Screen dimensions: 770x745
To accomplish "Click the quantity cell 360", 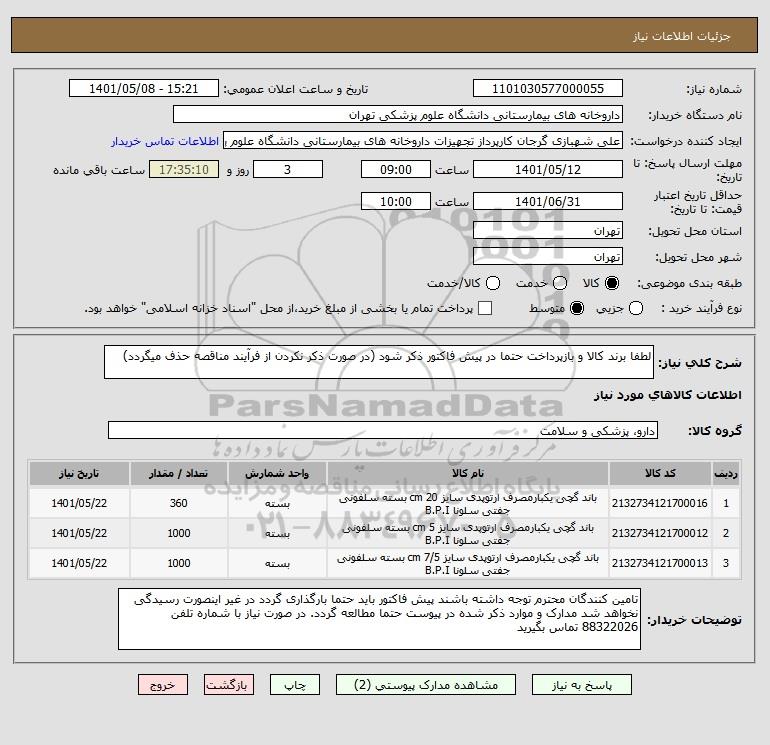I will click(x=178, y=503).
